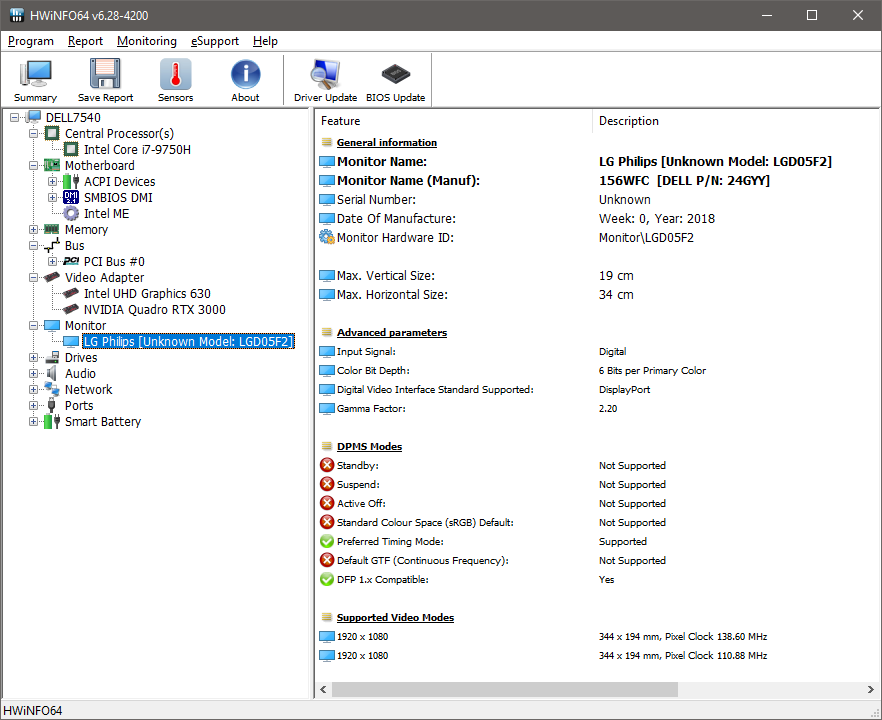Click the Motherboard tree icon
Viewport: 882px width, 720px height.
[52, 165]
